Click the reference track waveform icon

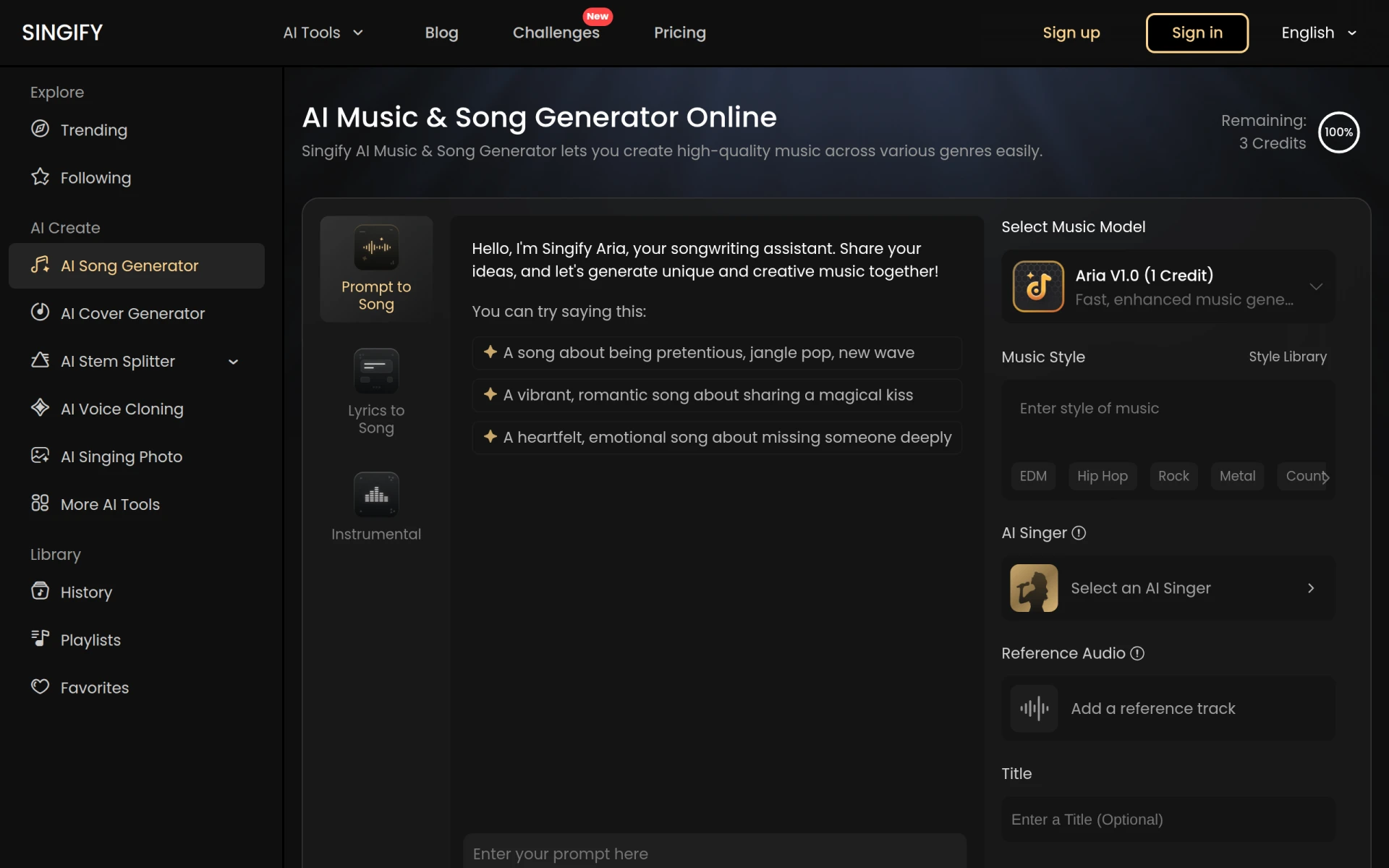tap(1034, 708)
